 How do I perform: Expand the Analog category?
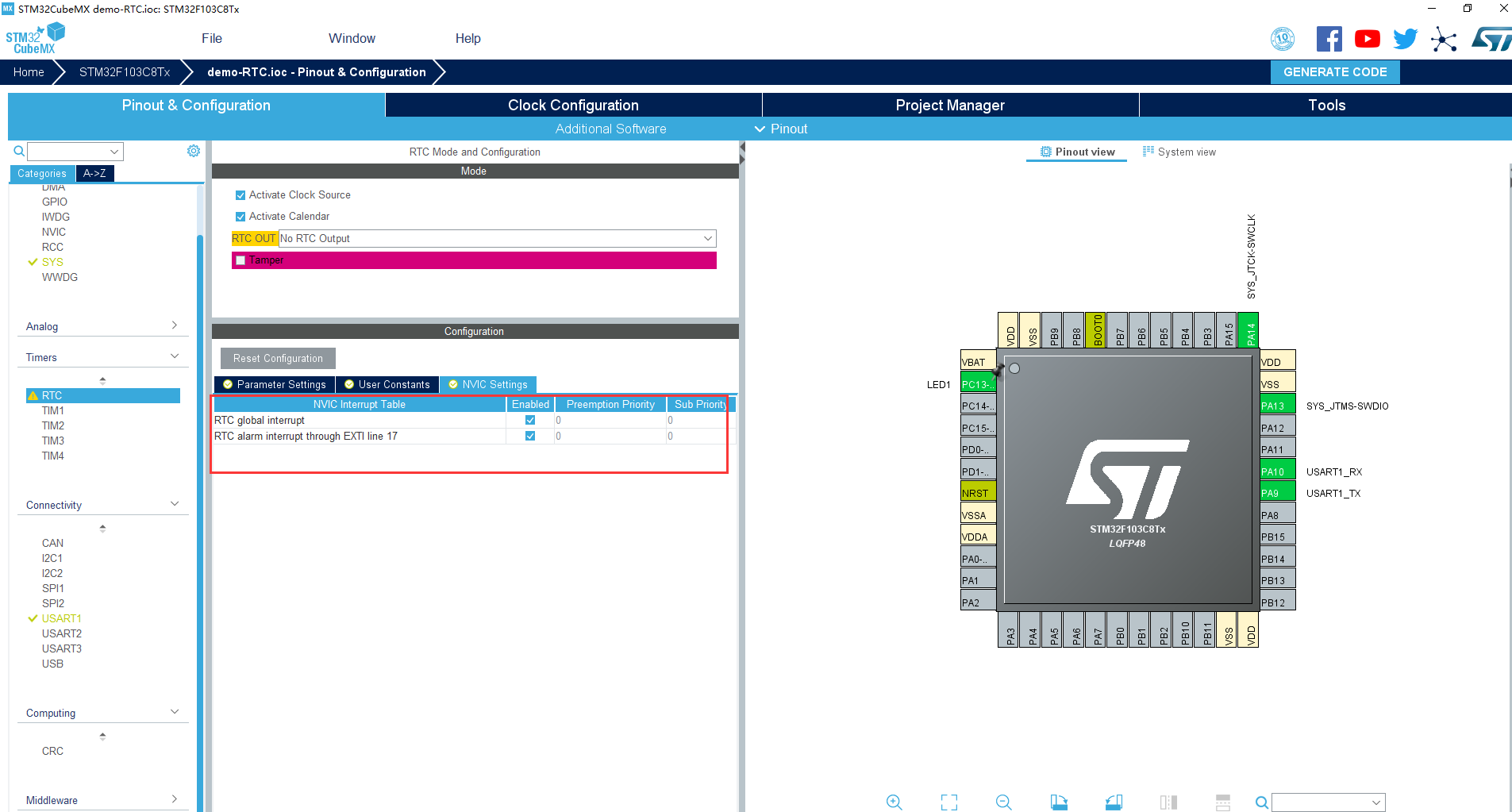[x=174, y=325]
